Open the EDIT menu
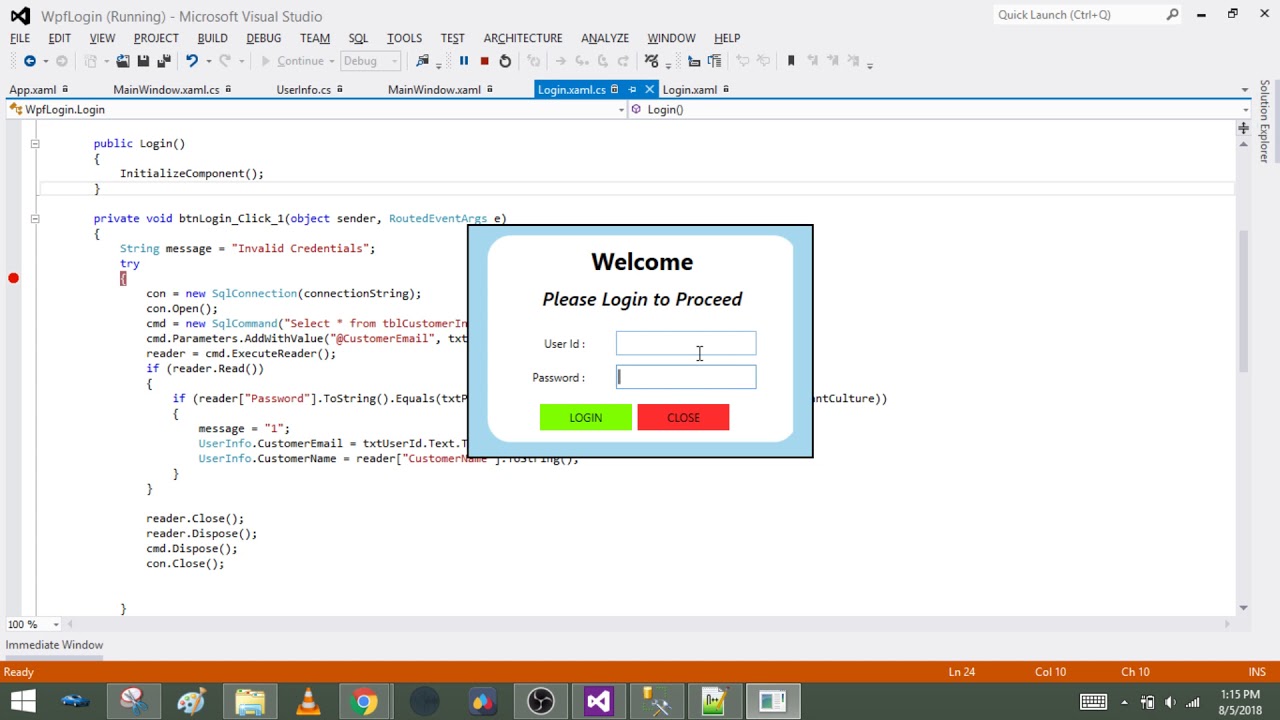The height and width of the screenshot is (720, 1280). click(60, 38)
